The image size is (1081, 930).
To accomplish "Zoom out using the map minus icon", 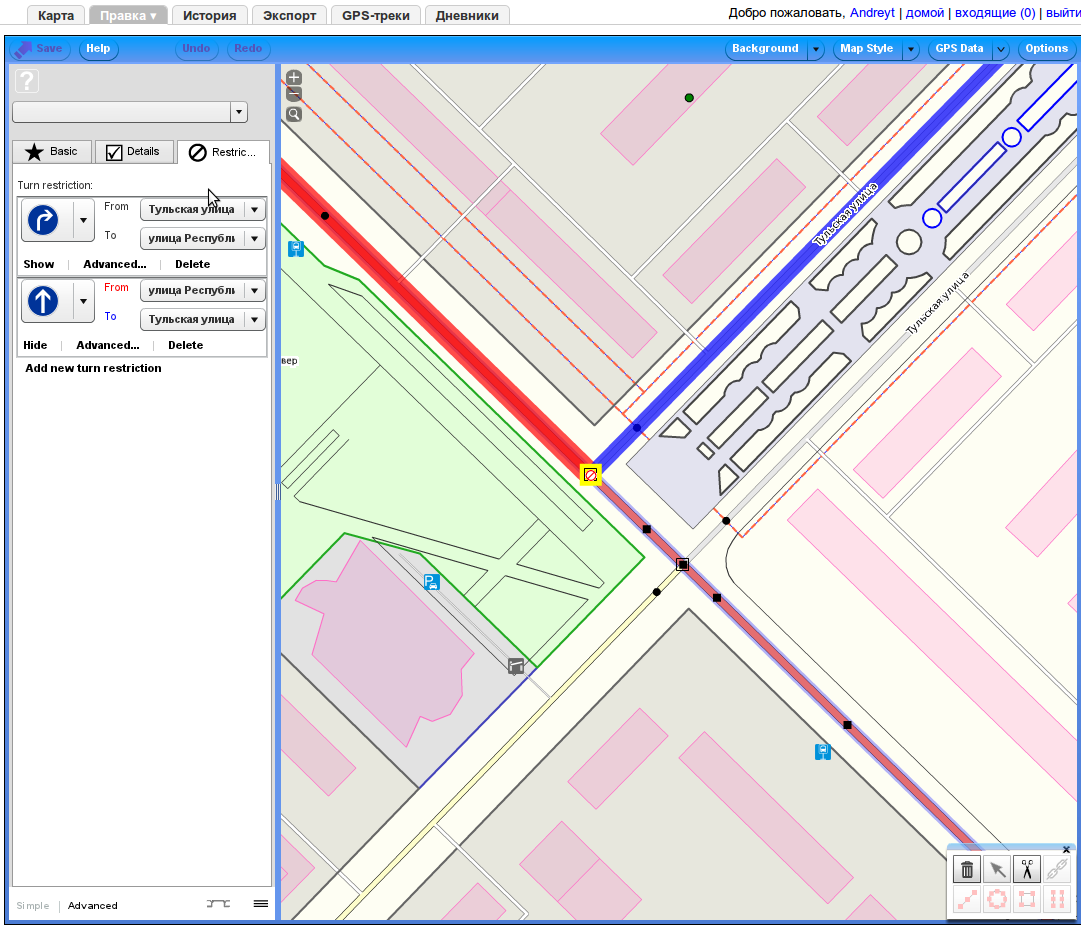I will pos(294,95).
